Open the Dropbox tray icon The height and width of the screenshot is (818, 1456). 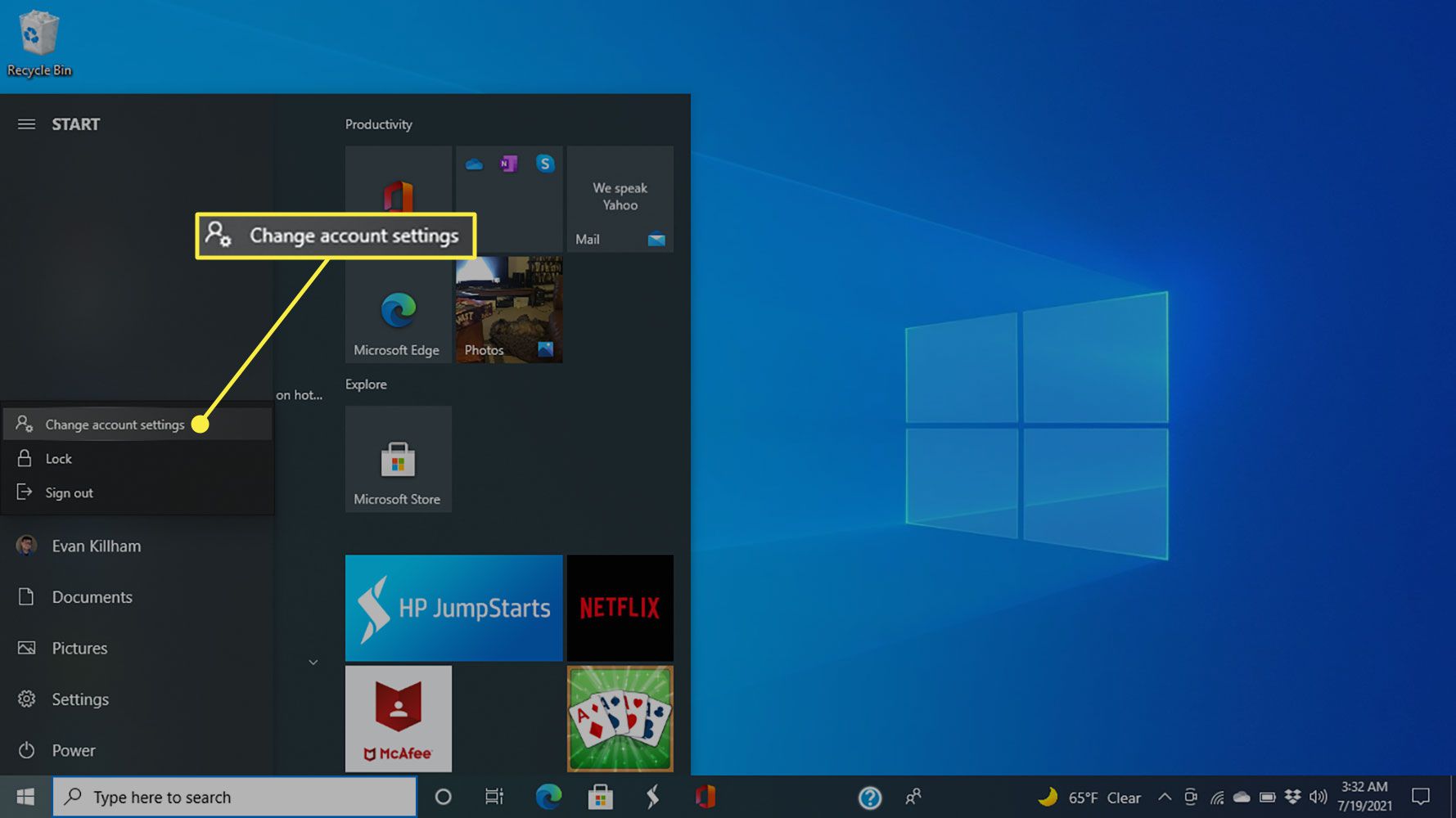click(1293, 797)
